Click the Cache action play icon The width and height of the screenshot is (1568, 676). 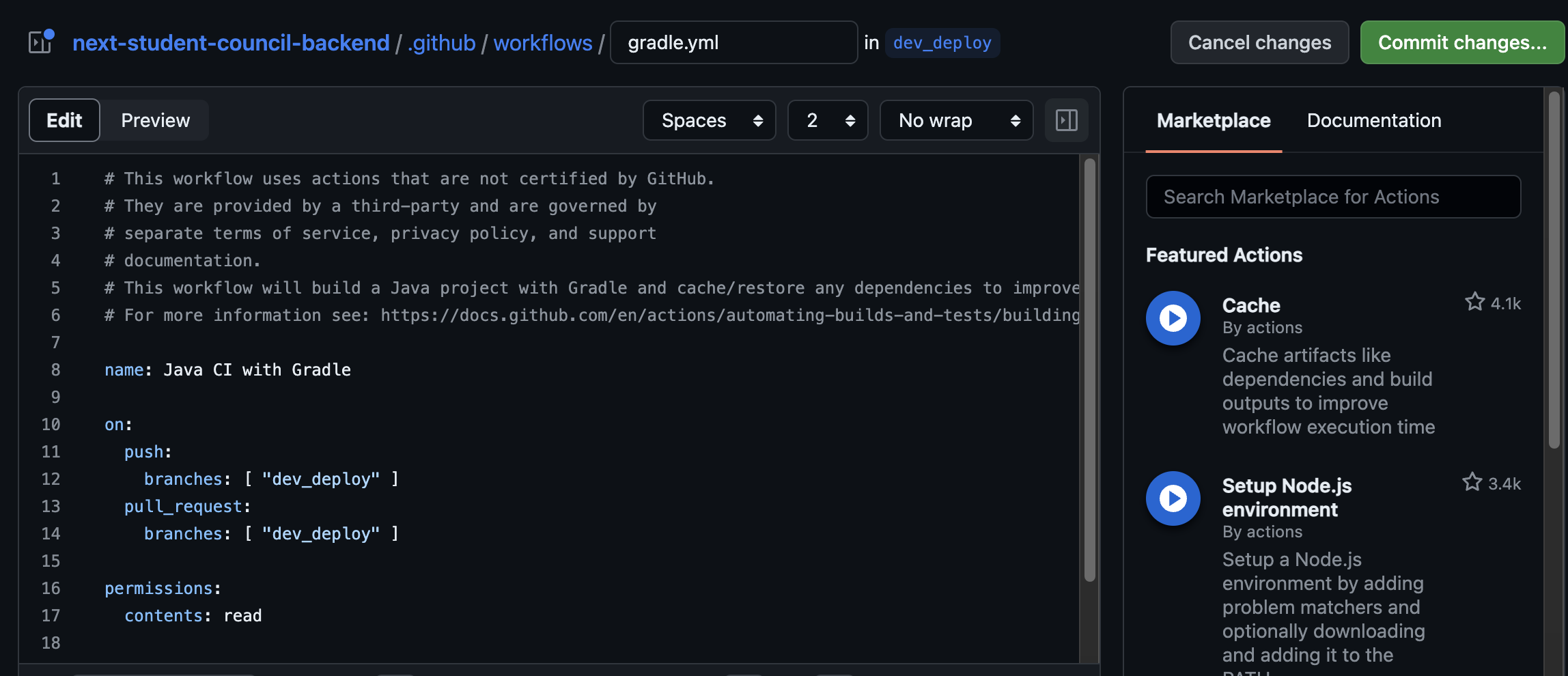tap(1173, 318)
